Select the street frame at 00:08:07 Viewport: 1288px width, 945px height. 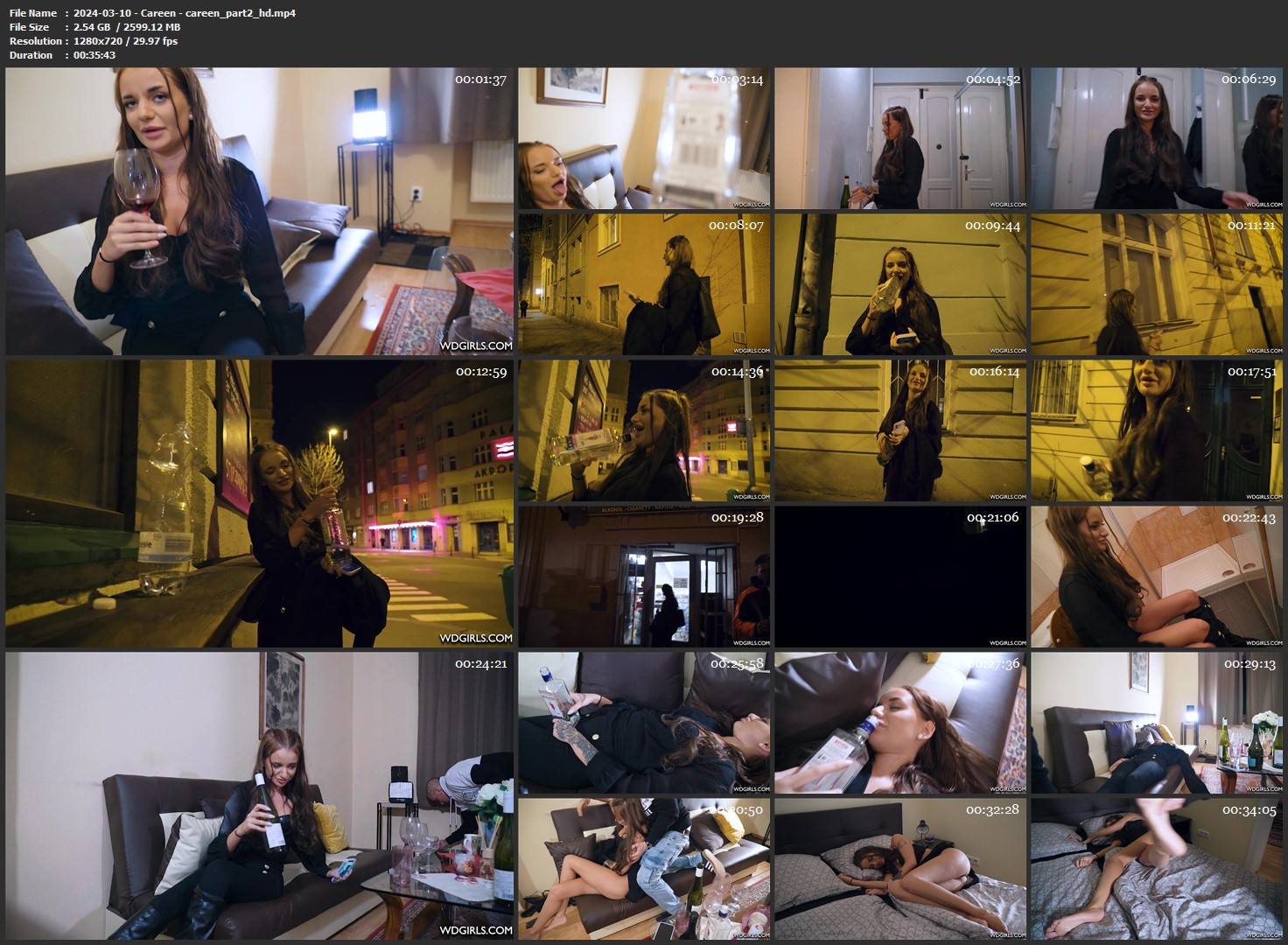click(644, 284)
